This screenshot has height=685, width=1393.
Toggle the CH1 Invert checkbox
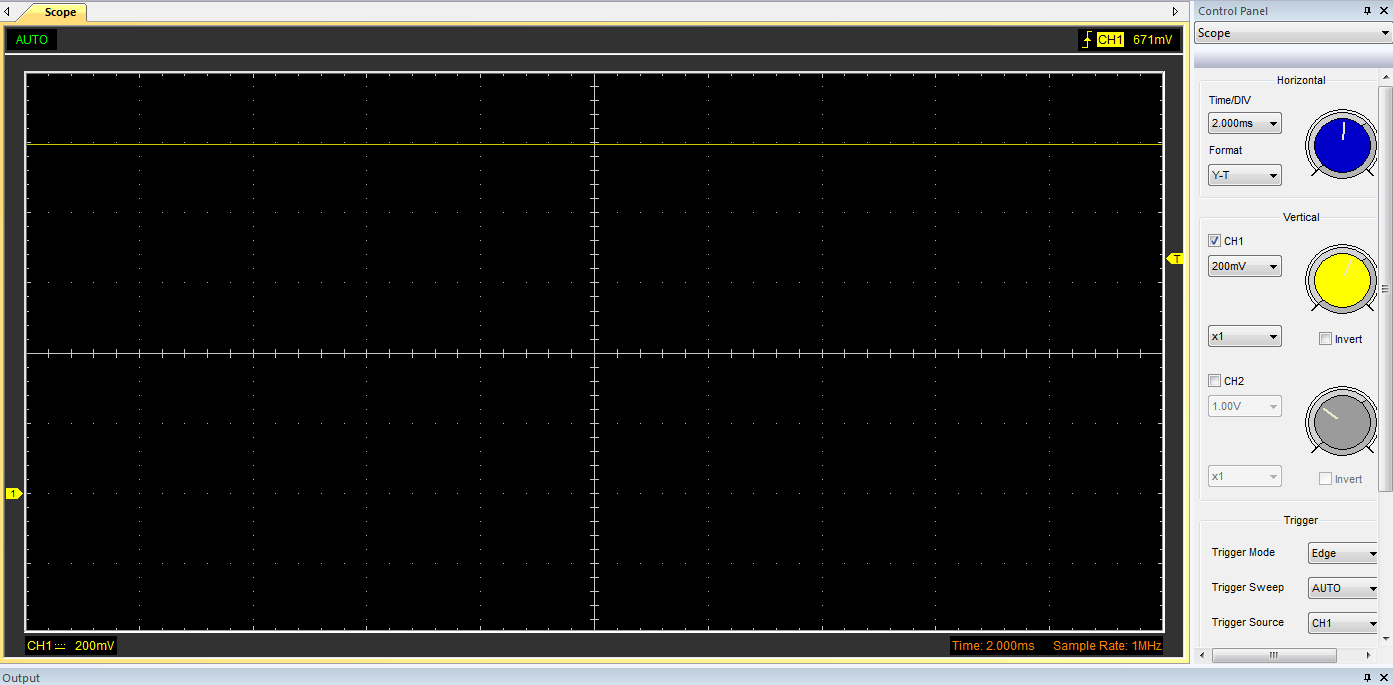[x=1325, y=339]
